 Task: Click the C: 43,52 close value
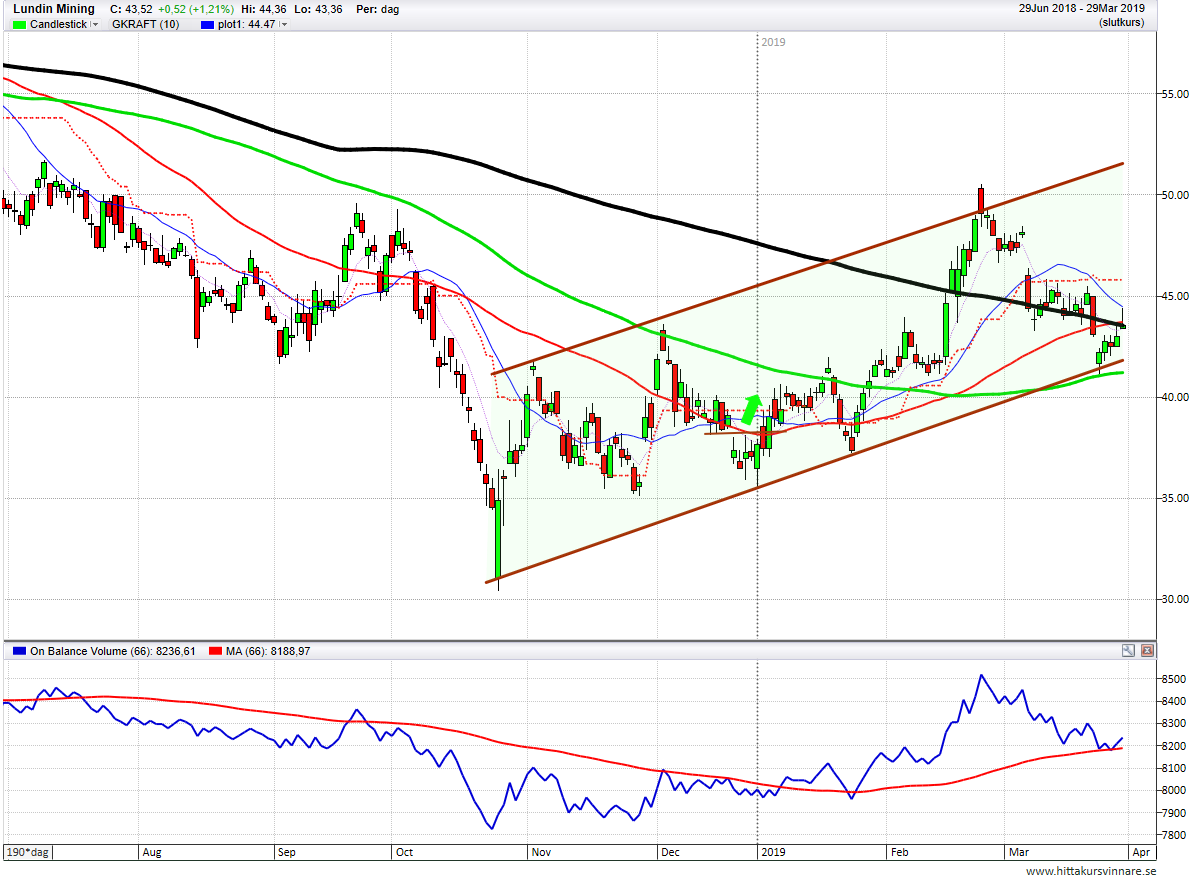pyautogui.click(x=130, y=9)
